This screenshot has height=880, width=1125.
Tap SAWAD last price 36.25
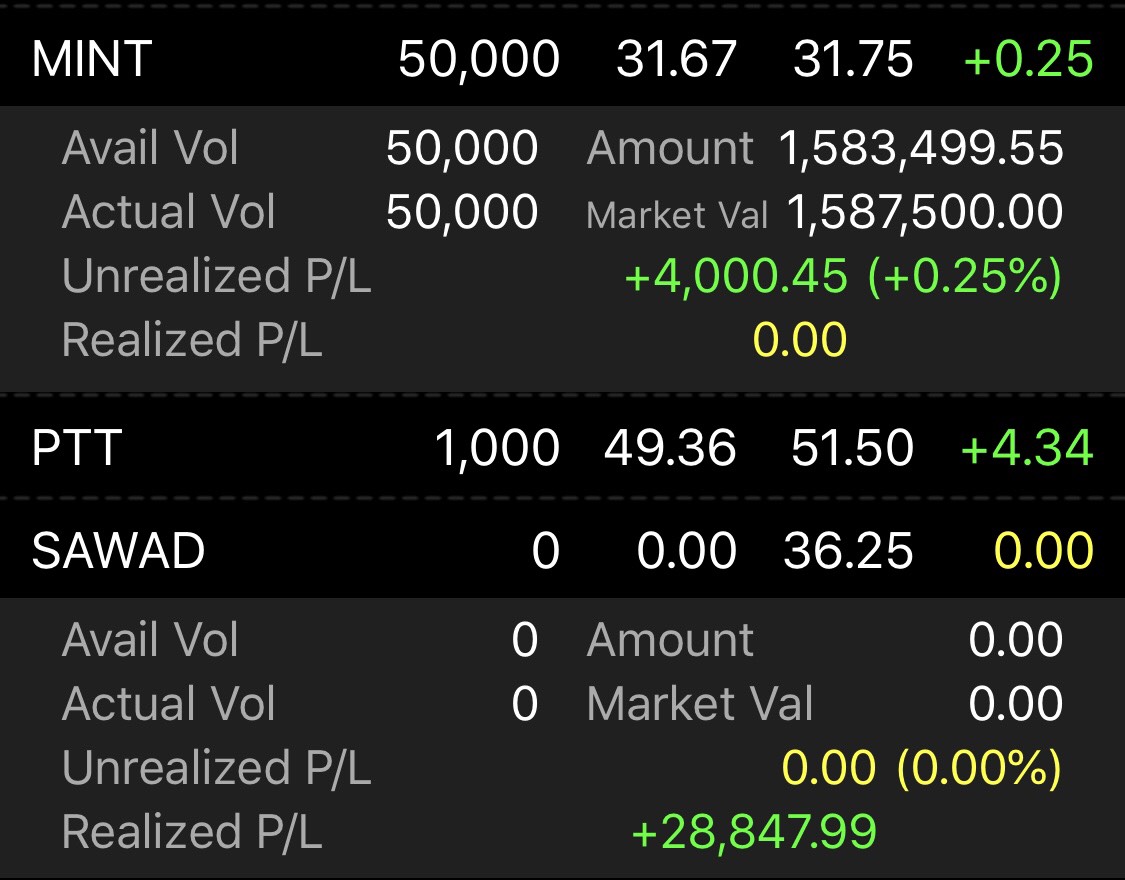pyautogui.click(x=848, y=551)
